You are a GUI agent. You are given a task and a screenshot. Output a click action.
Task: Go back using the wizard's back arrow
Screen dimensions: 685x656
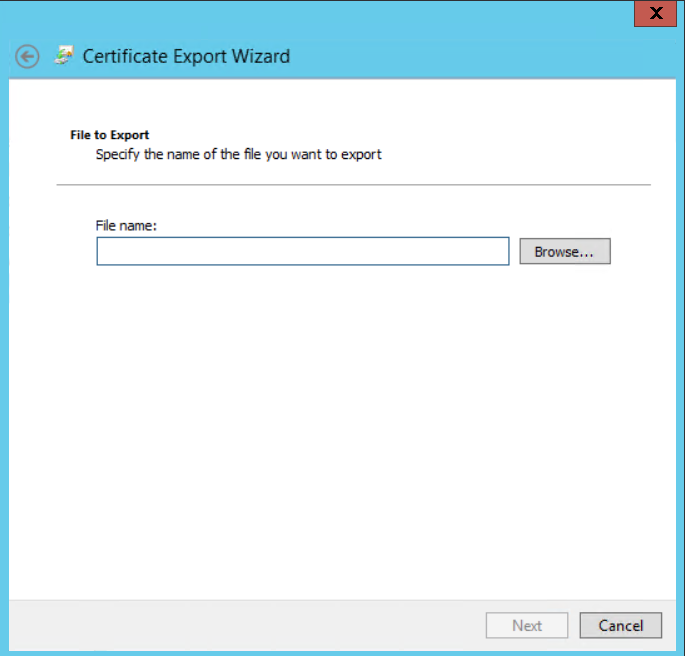pos(27,57)
